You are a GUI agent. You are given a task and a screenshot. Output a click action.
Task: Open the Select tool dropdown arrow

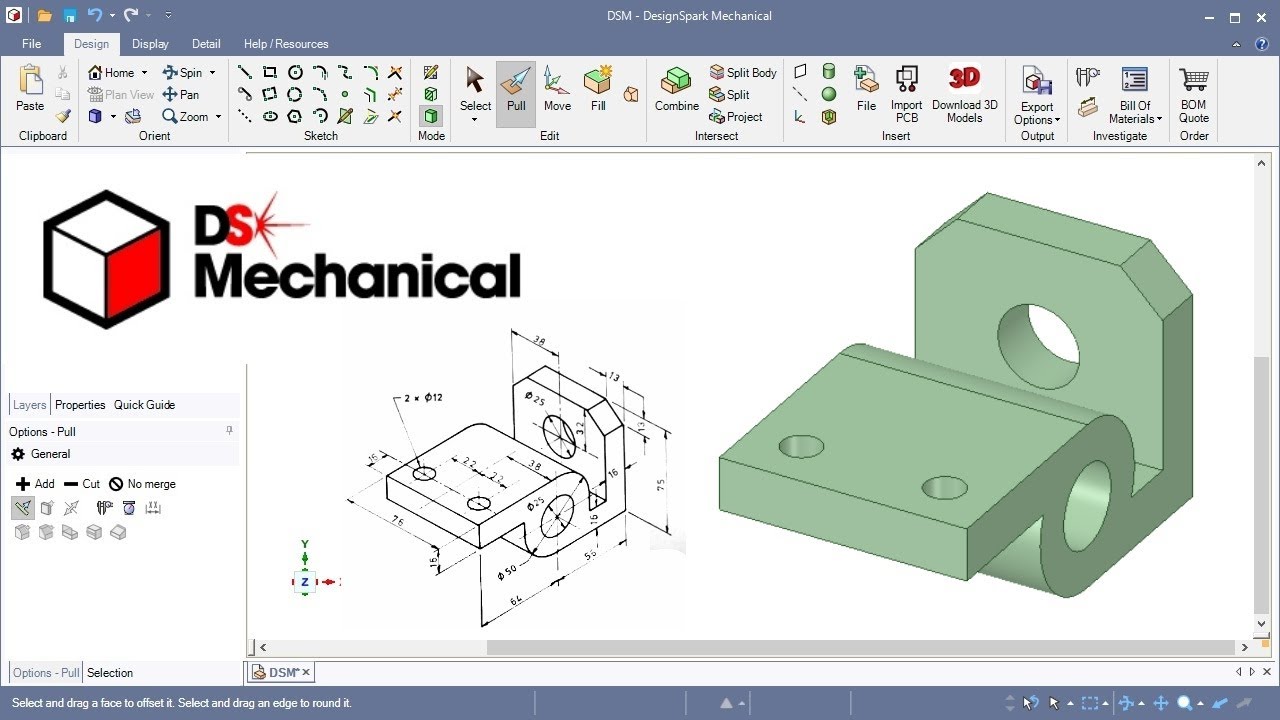click(475, 119)
